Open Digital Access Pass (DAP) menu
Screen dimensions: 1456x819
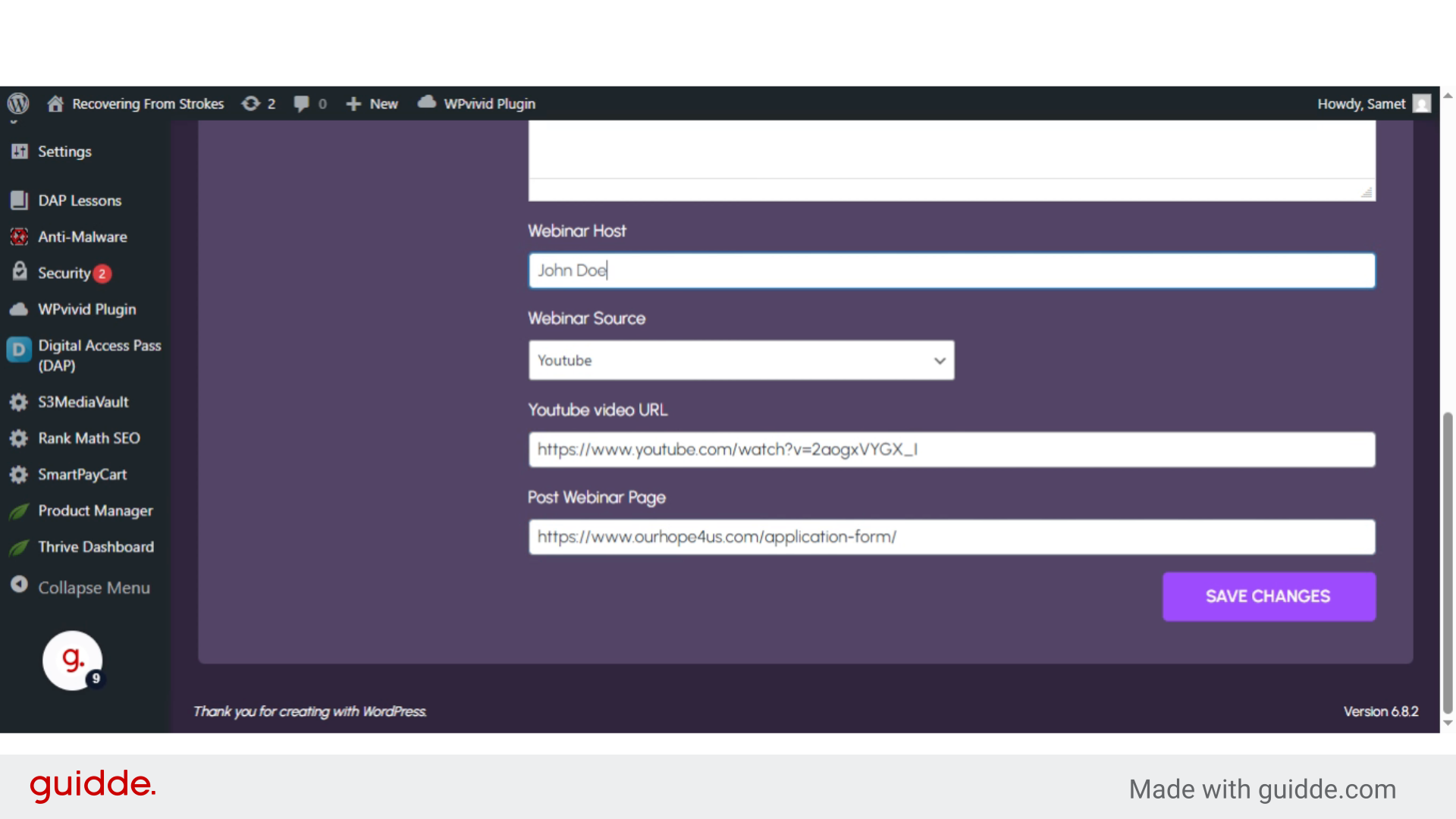click(x=99, y=356)
